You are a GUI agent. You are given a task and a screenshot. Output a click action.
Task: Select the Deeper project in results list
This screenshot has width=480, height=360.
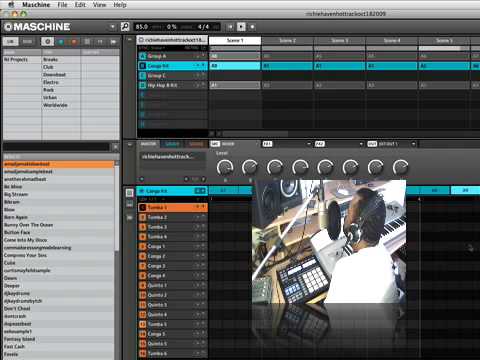[58, 286]
